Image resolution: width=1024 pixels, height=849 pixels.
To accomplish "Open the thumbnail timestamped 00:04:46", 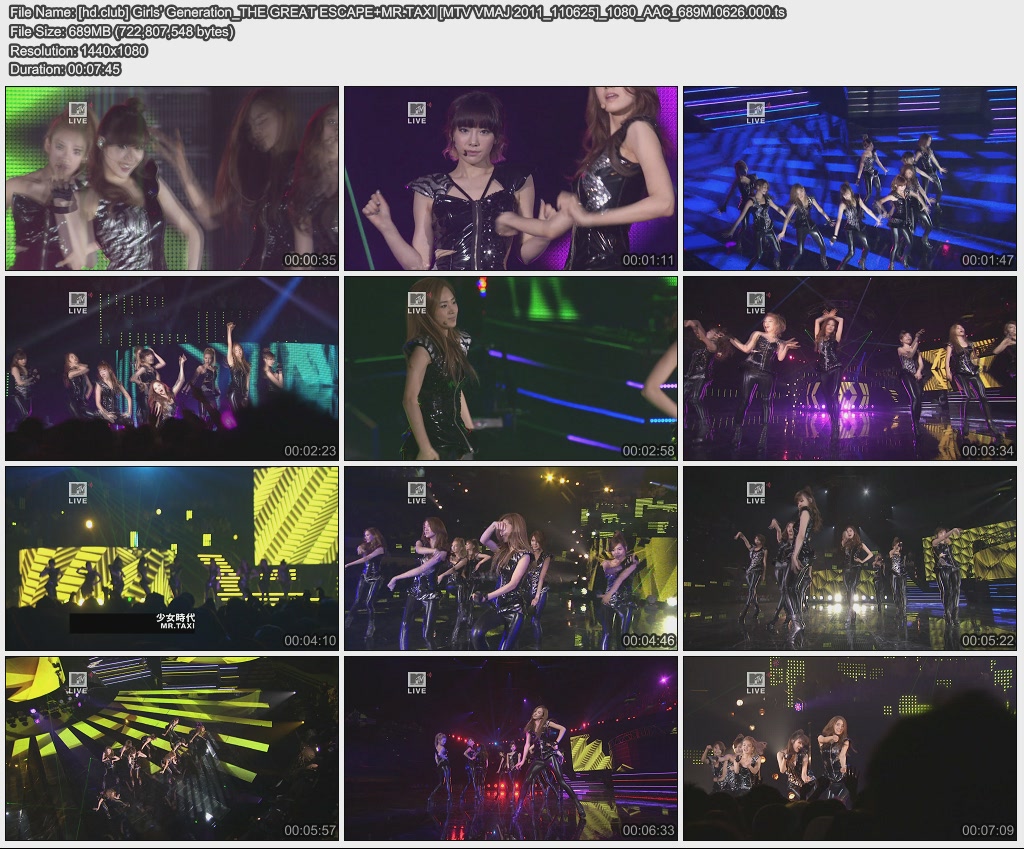I will [511, 558].
